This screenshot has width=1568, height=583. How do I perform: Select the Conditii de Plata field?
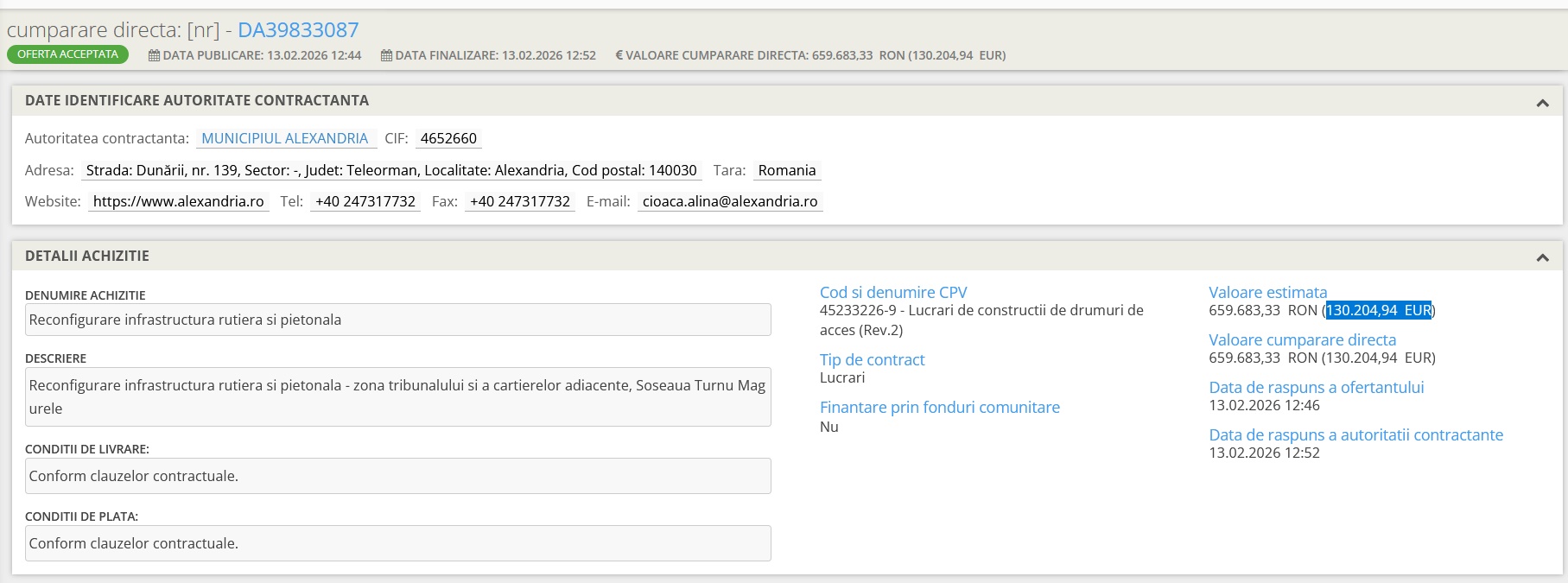398,543
